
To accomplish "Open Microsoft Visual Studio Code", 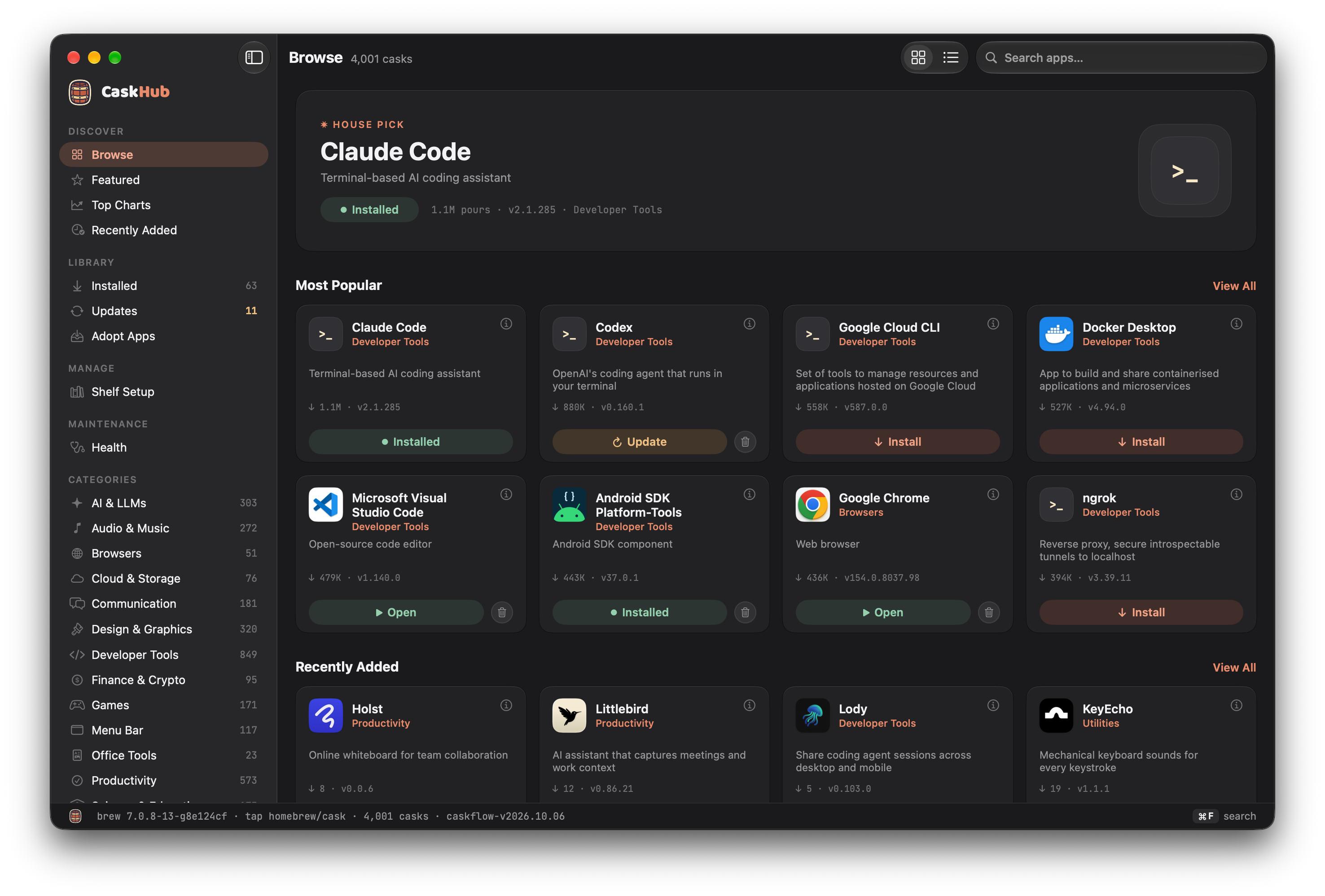I will (x=396, y=612).
